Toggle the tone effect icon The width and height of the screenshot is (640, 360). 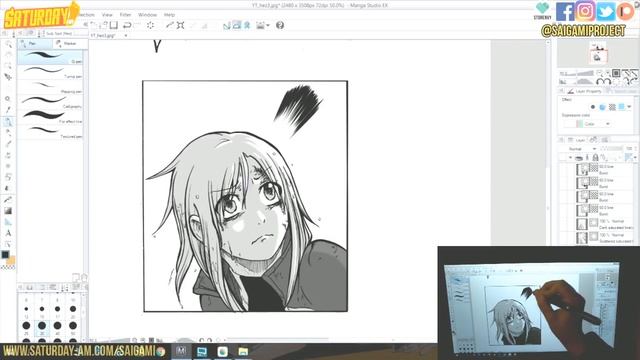[612, 107]
